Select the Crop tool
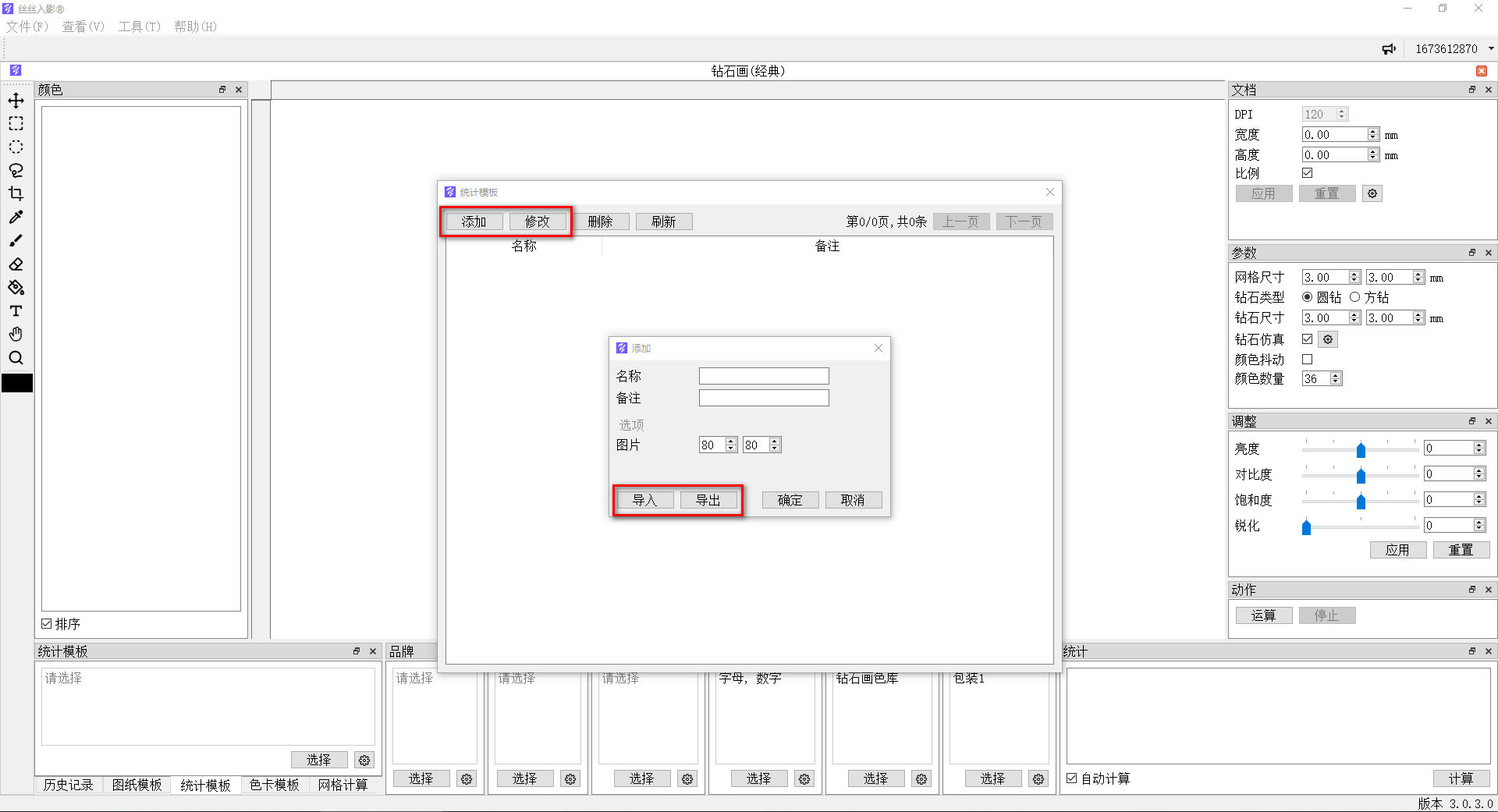This screenshot has width=1498, height=812. (x=16, y=194)
